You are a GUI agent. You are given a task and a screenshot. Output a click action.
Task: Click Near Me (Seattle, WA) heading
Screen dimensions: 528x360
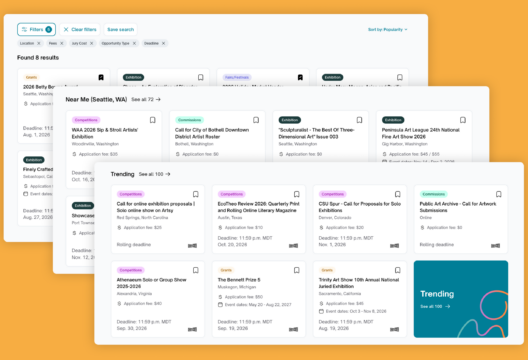click(96, 100)
